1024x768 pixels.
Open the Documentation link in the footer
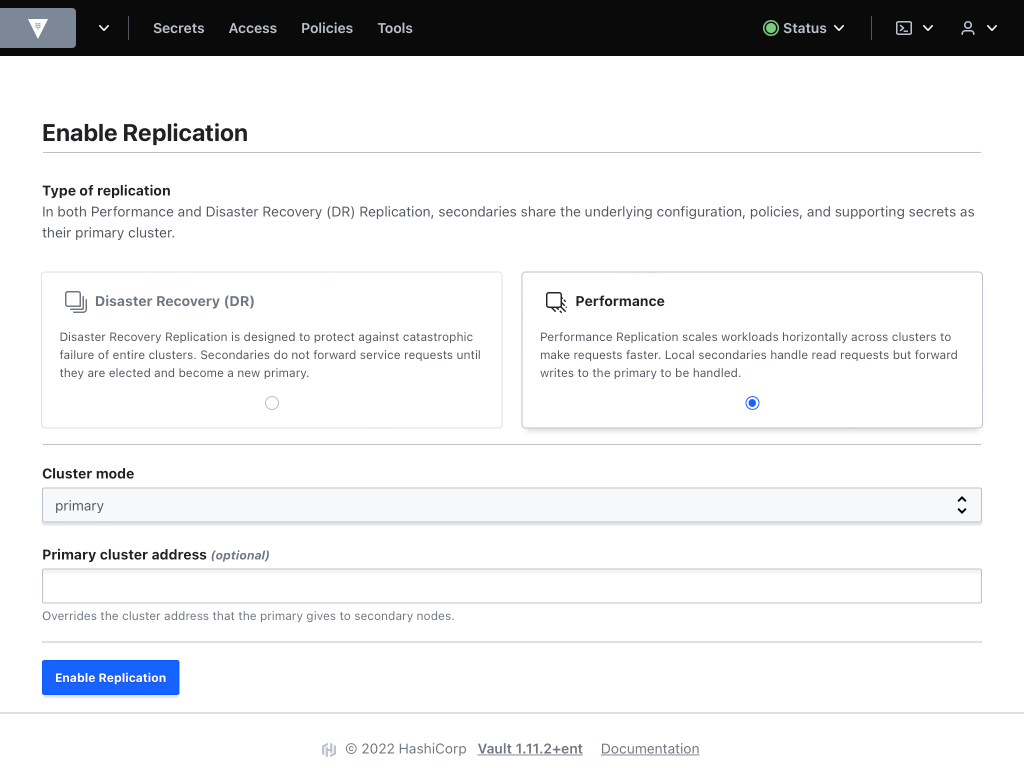(650, 748)
